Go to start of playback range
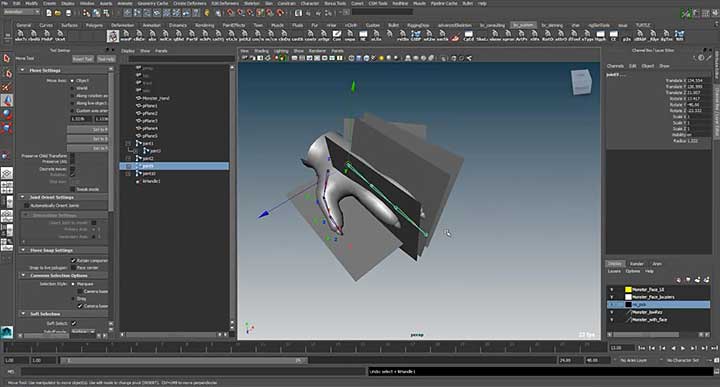Viewport: 720px width, 387px height. (x=642, y=348)
